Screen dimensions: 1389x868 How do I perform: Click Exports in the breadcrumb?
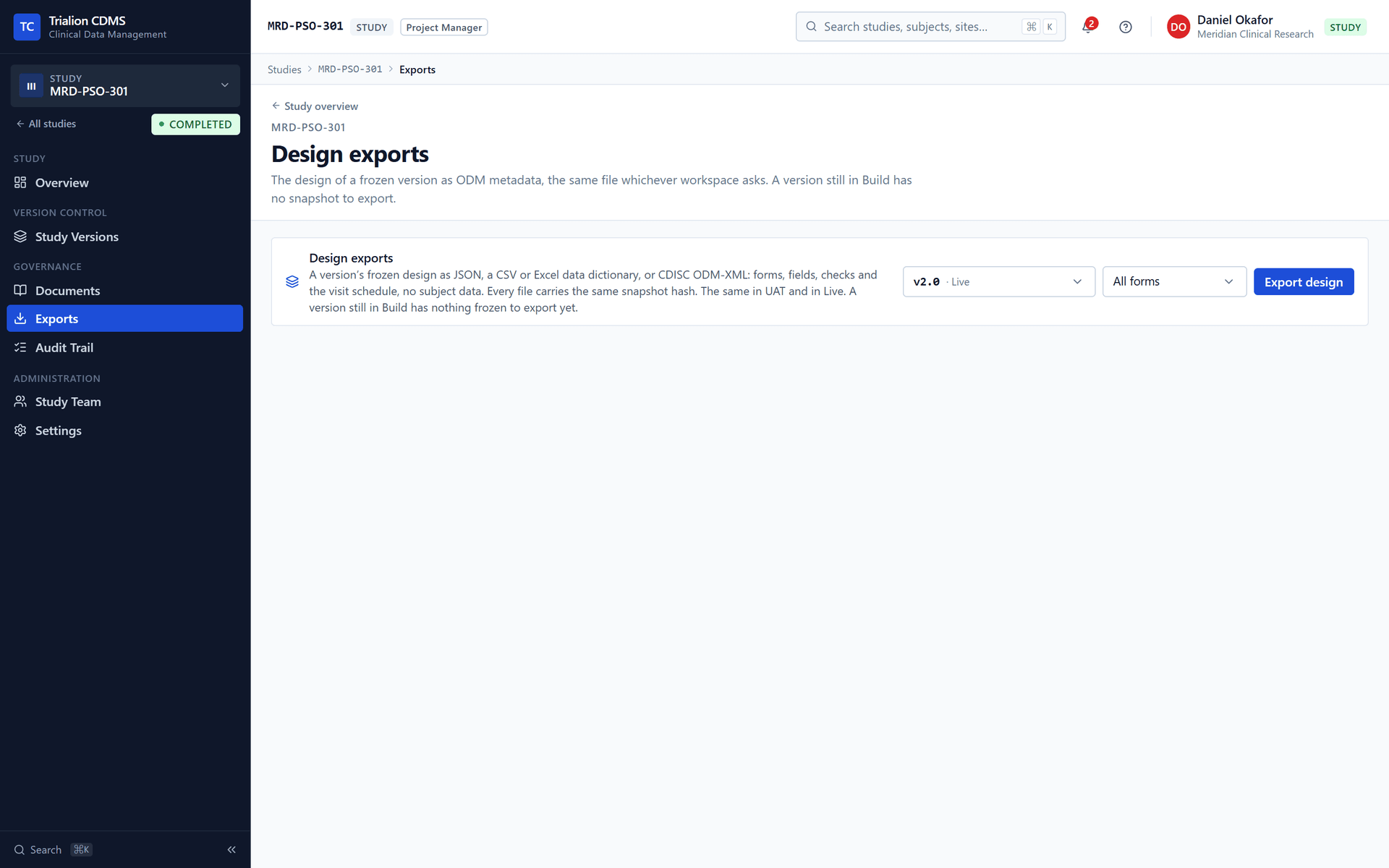[x=417, y=69]
